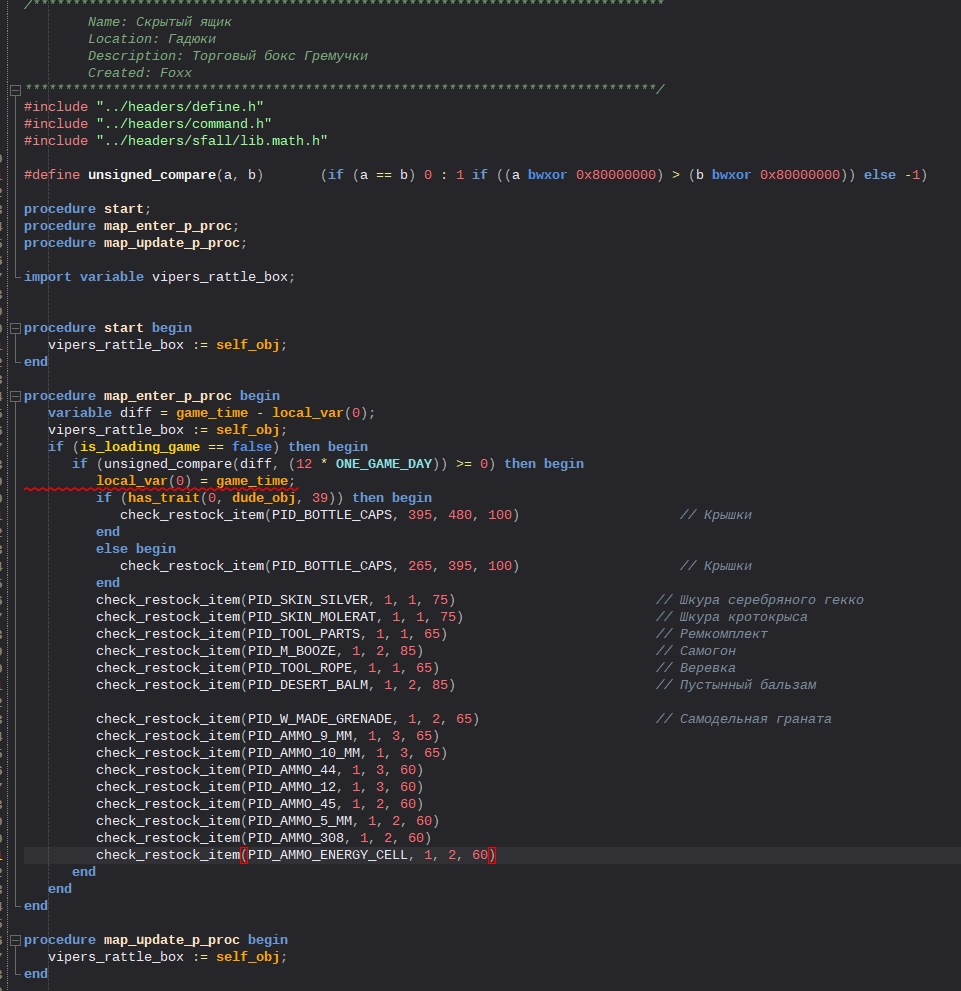The height and width of the screenshot is (991, 961).
Task: Click the '// Шкура кротокрыса' comment
Action: click(x=732, y=618)
